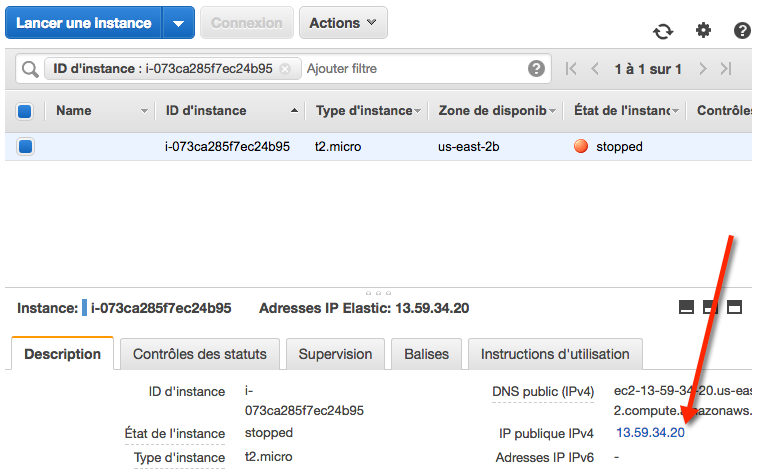This screenshot has height=470, width=760.
Task: Expand the Actions dropdown menu
Action: 343,23
